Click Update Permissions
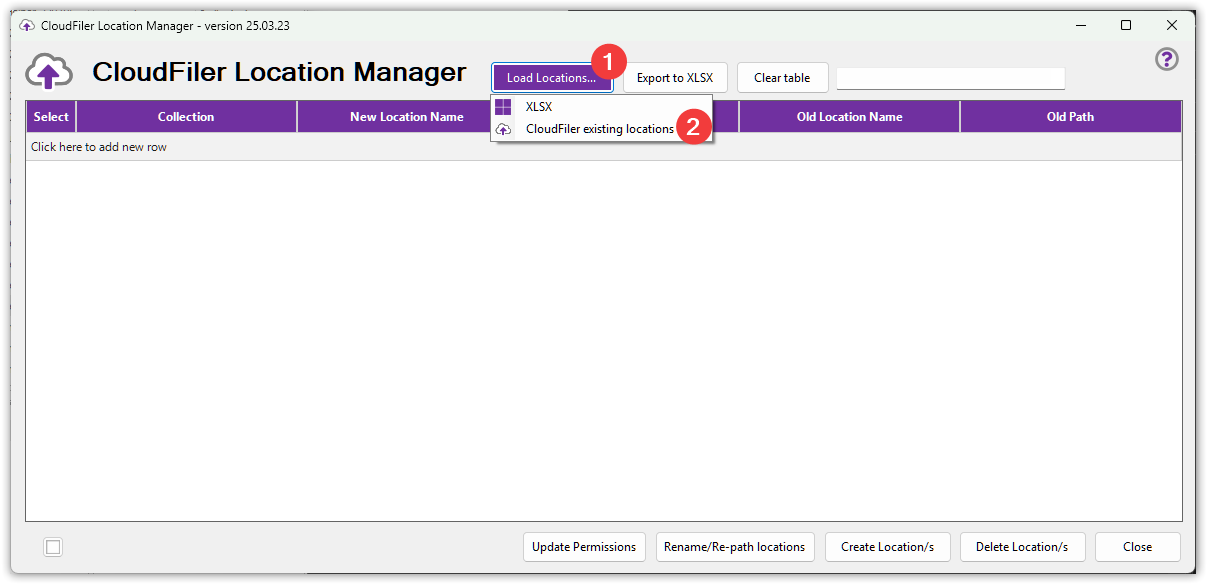Viewport: 1207px width, 584px height. click(584, 547)
